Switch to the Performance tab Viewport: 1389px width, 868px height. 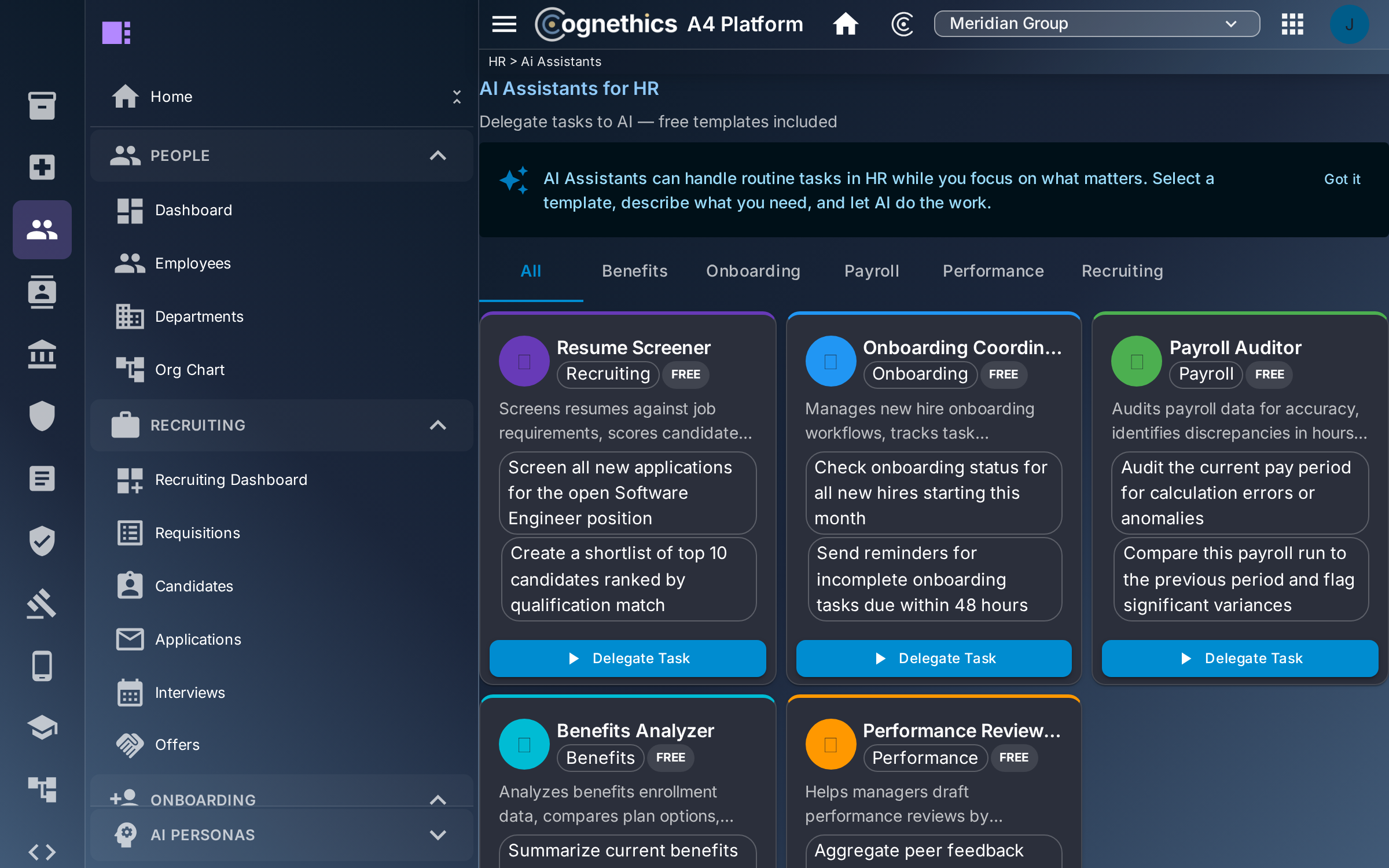993,271
